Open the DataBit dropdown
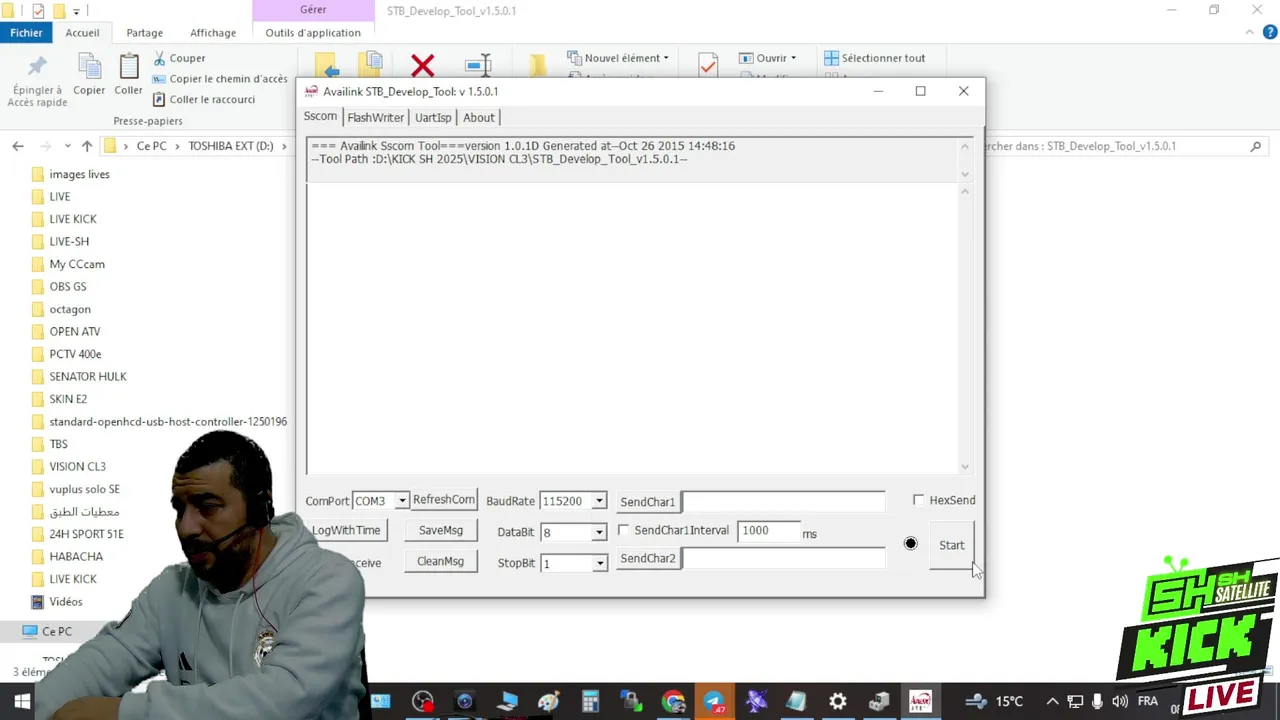 coord(599,533)
